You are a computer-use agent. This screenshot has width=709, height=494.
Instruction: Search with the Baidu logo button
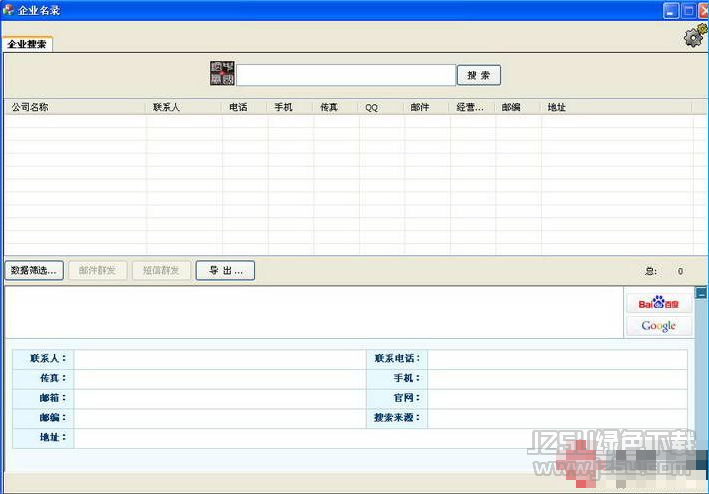click(658, 303)
